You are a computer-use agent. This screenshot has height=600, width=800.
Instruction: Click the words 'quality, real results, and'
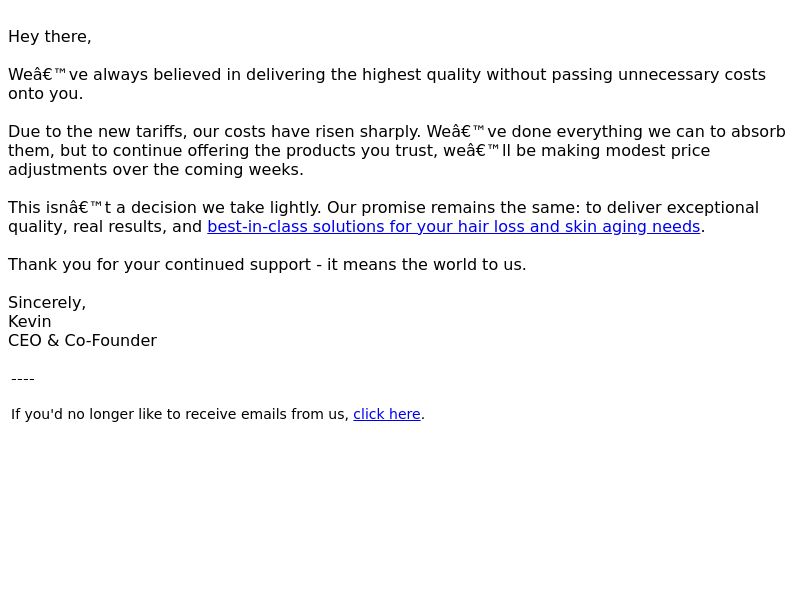(105, 227)
